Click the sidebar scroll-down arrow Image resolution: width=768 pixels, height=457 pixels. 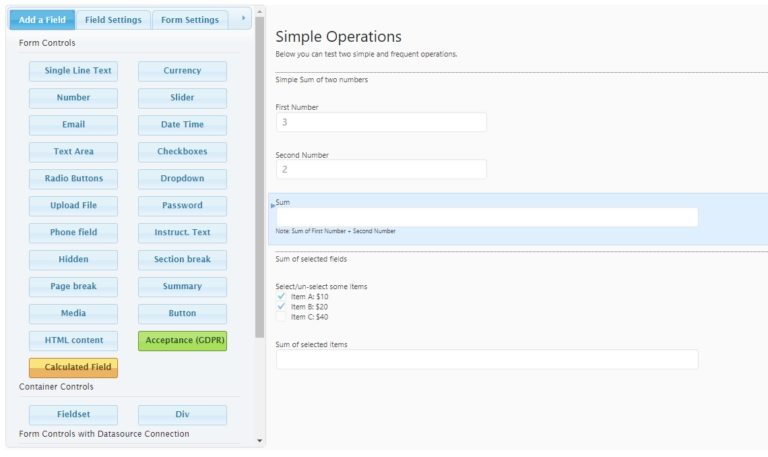260,441
